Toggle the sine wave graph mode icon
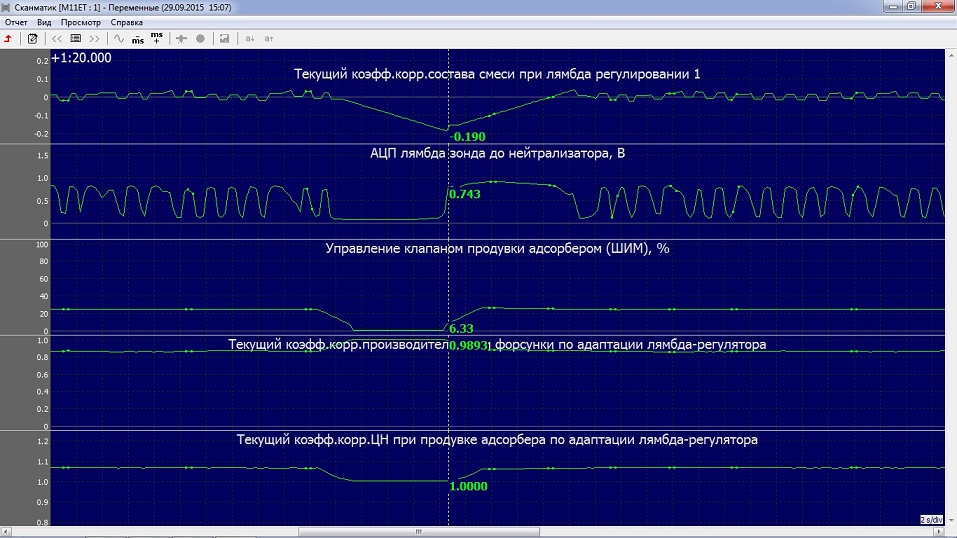Viewport: 957px width, 538px height. pos(119,38)
